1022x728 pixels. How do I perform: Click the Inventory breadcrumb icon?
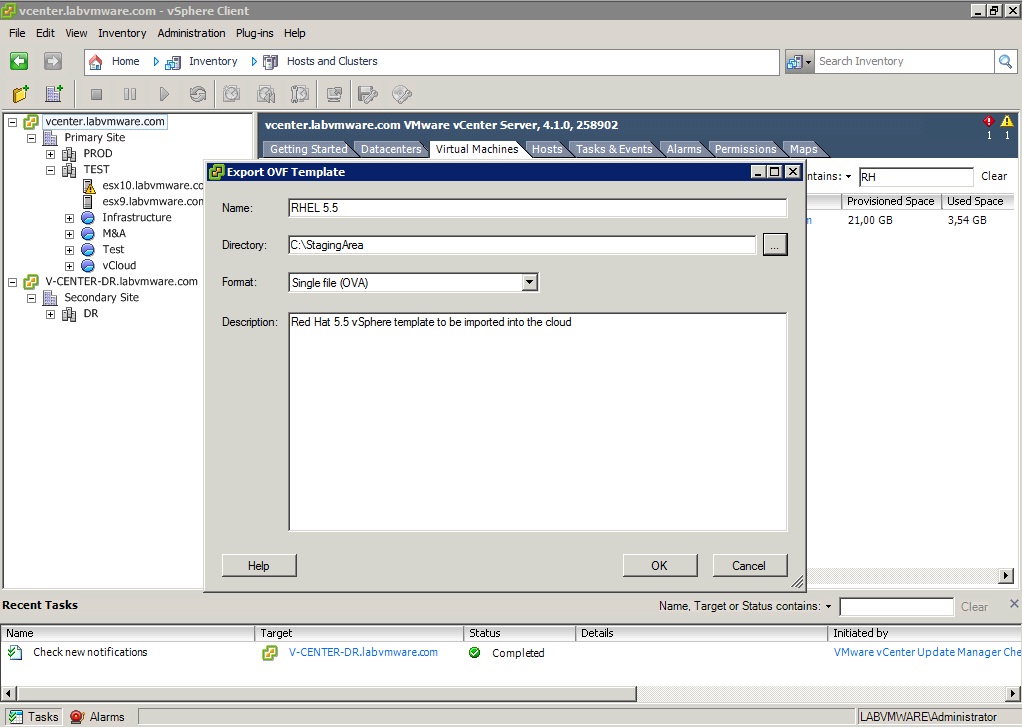(x=173, y=62)
